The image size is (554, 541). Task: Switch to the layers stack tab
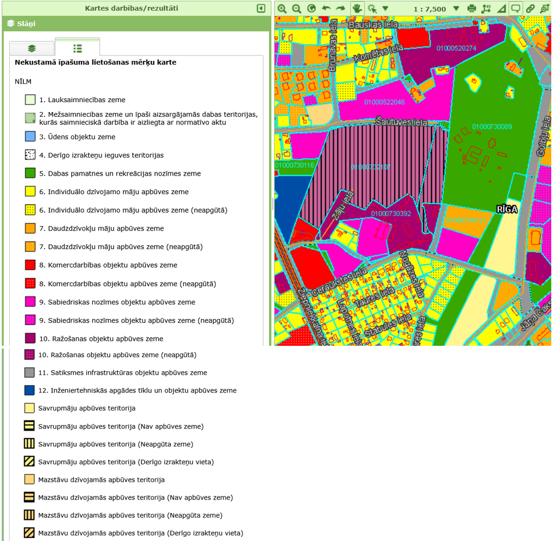click(32, 48)
